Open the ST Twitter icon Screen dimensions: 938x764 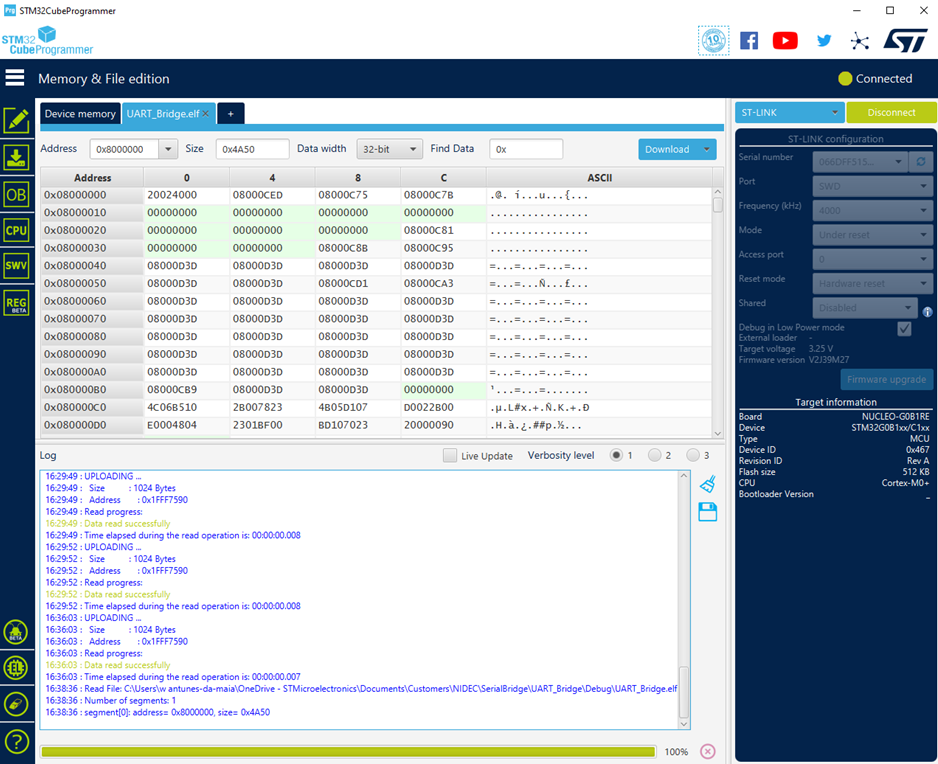[824, 41]
